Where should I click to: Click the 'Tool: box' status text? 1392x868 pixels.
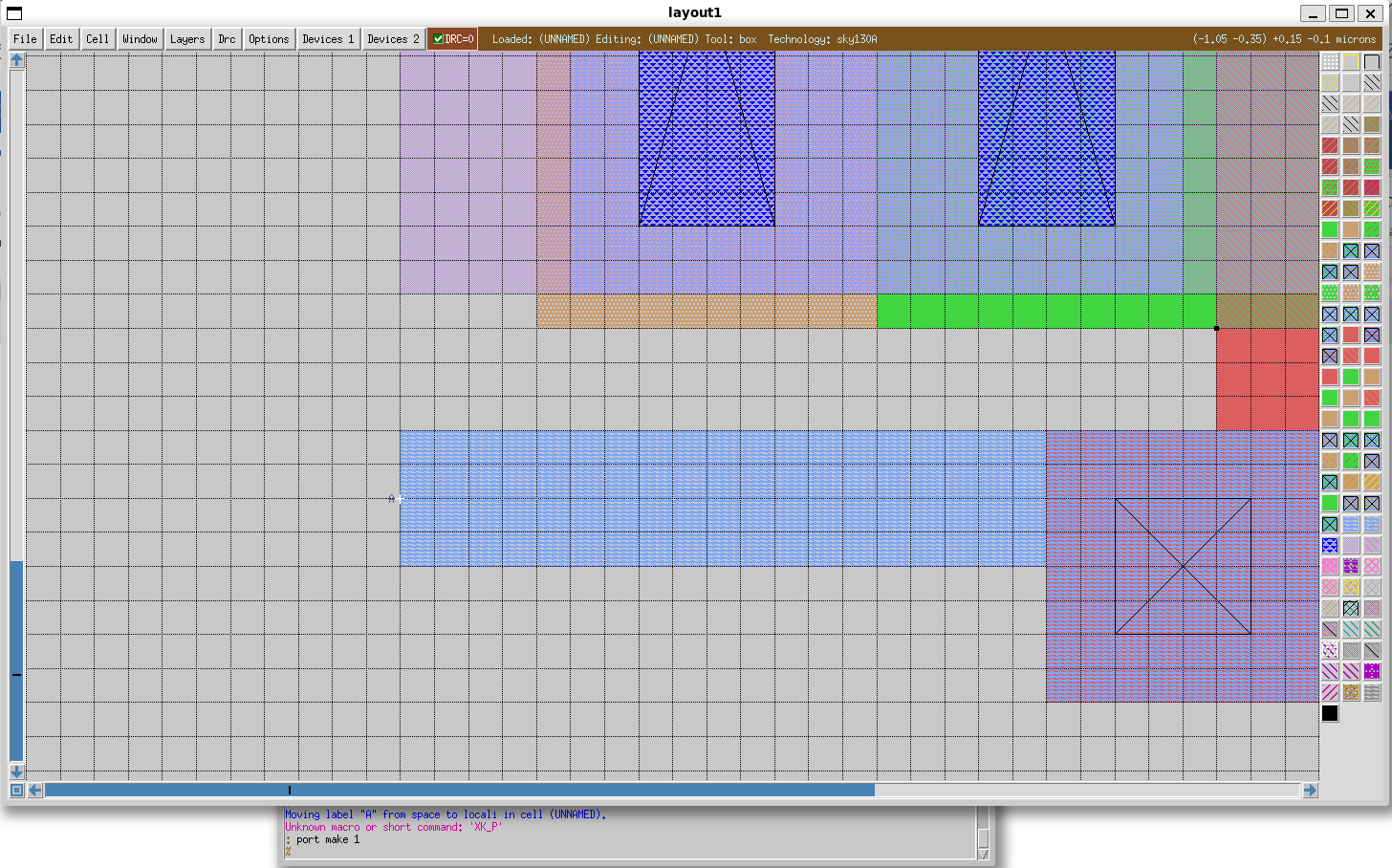pos(730,39)
